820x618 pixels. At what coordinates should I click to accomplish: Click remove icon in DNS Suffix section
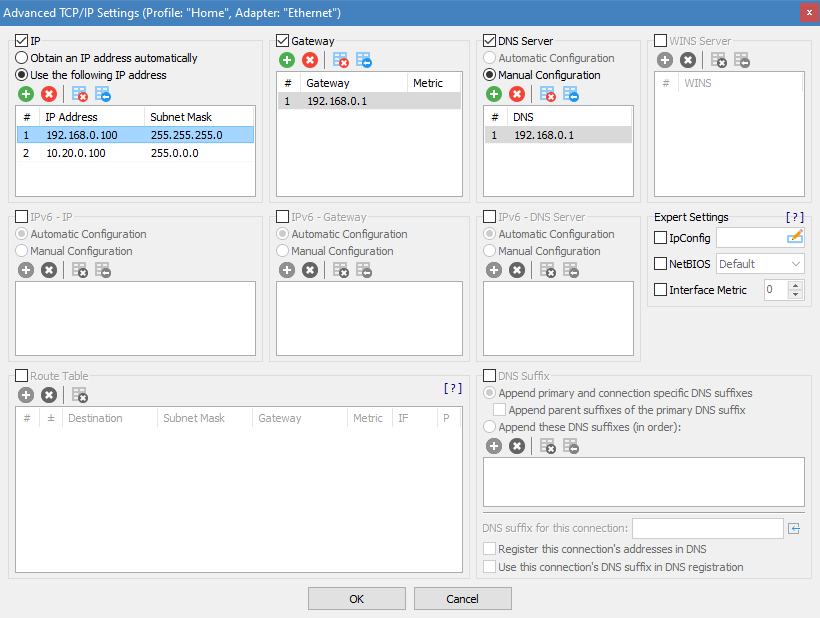tap(517, 446)
